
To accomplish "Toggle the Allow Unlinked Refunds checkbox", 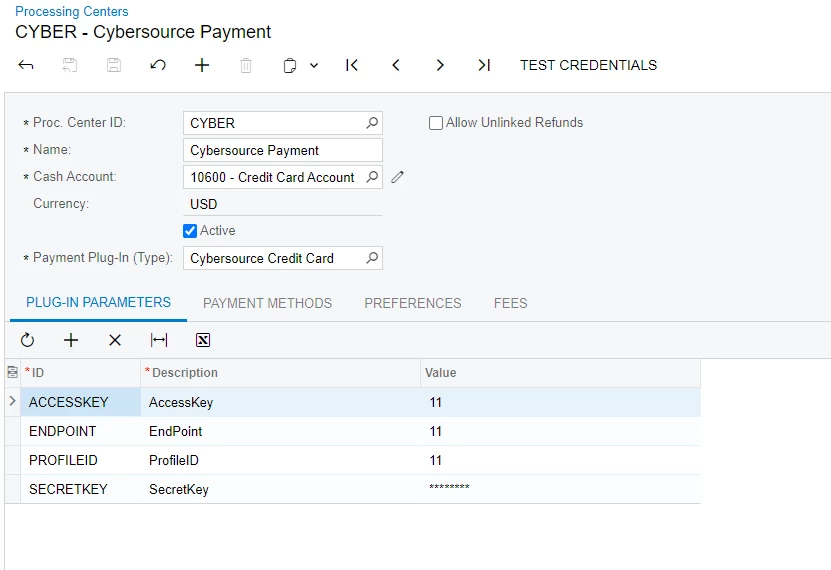I will (x=436, y=123).
